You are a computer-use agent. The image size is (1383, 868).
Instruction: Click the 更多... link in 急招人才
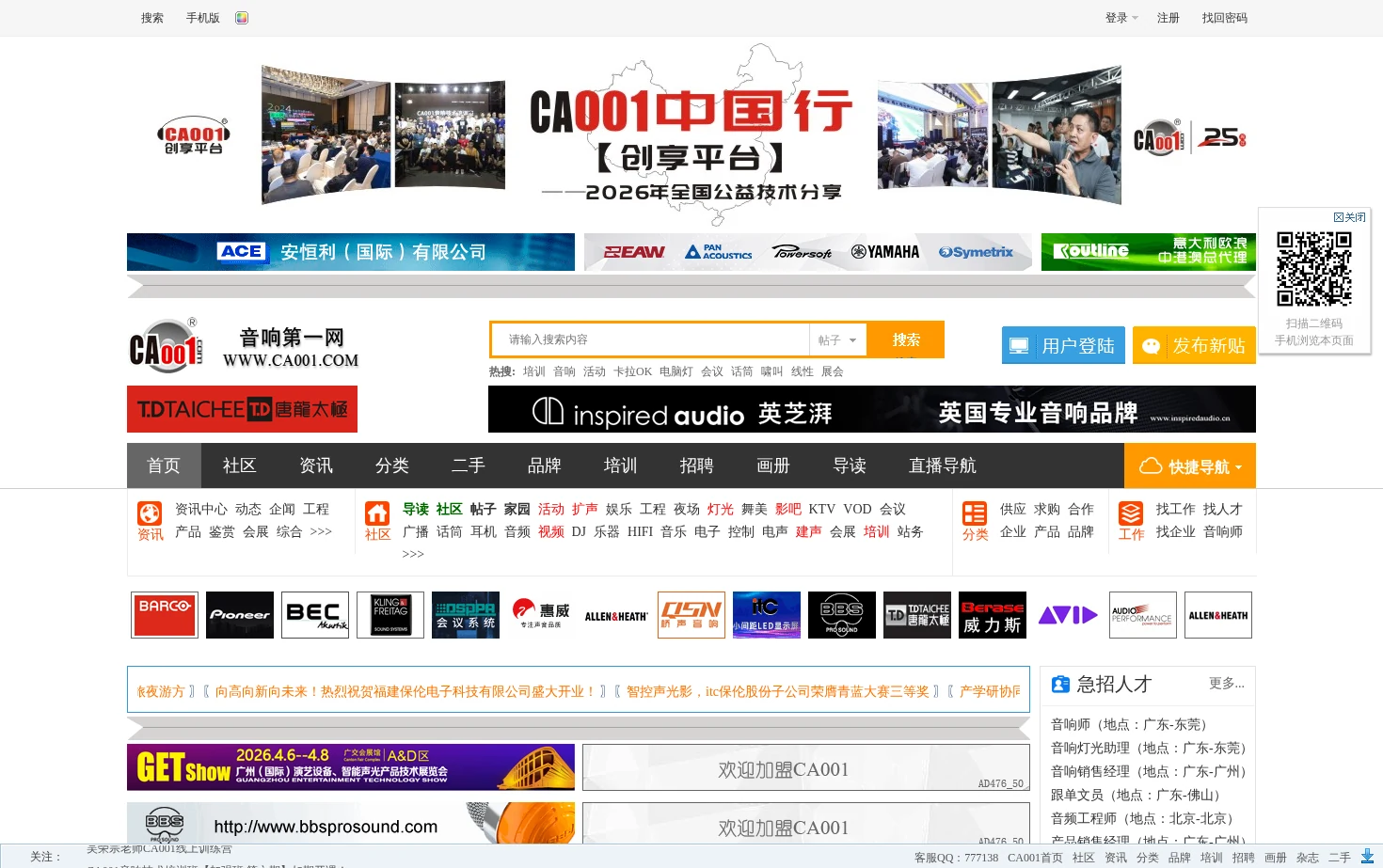[x=1227, y=684]
